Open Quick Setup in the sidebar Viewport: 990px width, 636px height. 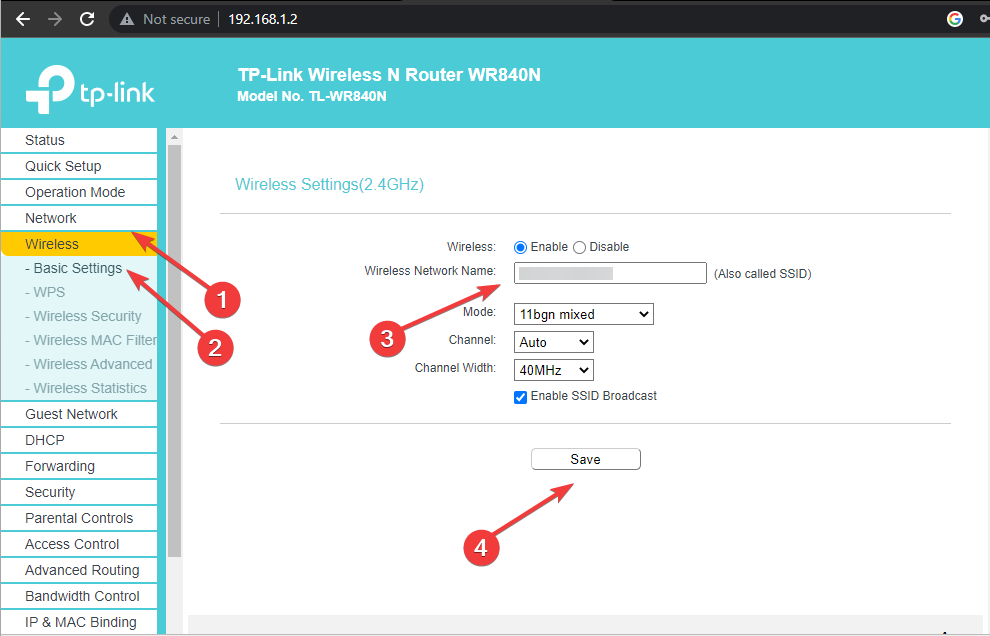coord(79,166)
